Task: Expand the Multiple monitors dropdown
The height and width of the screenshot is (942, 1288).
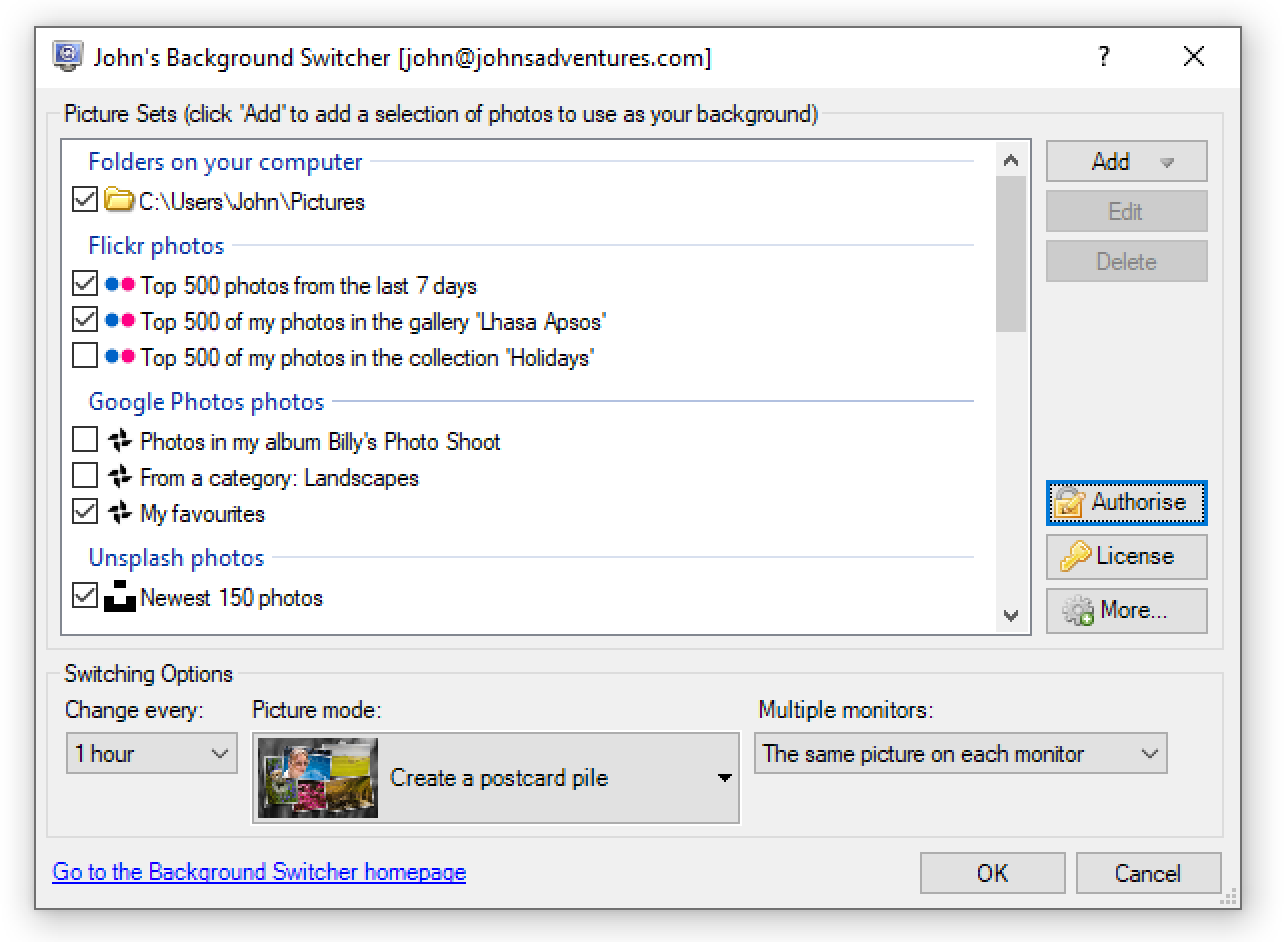Action: (960, 754)
